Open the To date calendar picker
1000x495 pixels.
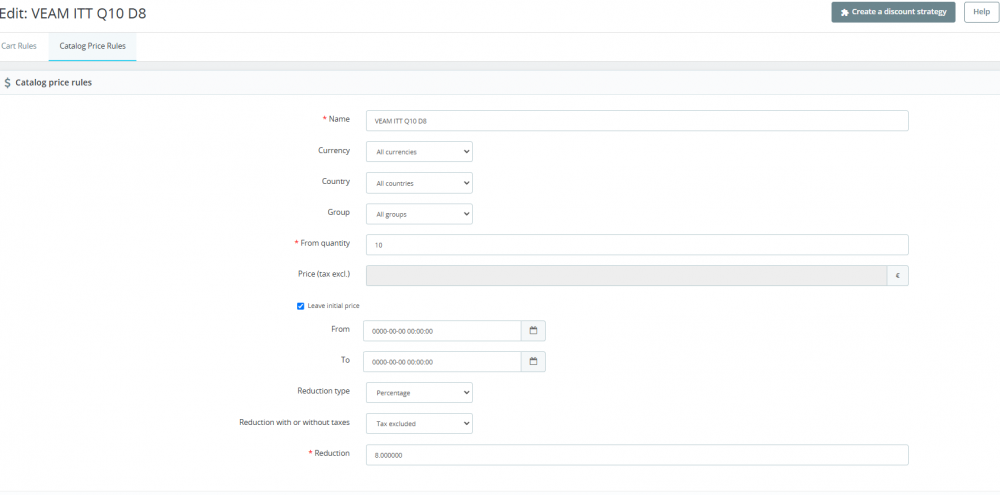pyautogui.click(x=533, y=362)
